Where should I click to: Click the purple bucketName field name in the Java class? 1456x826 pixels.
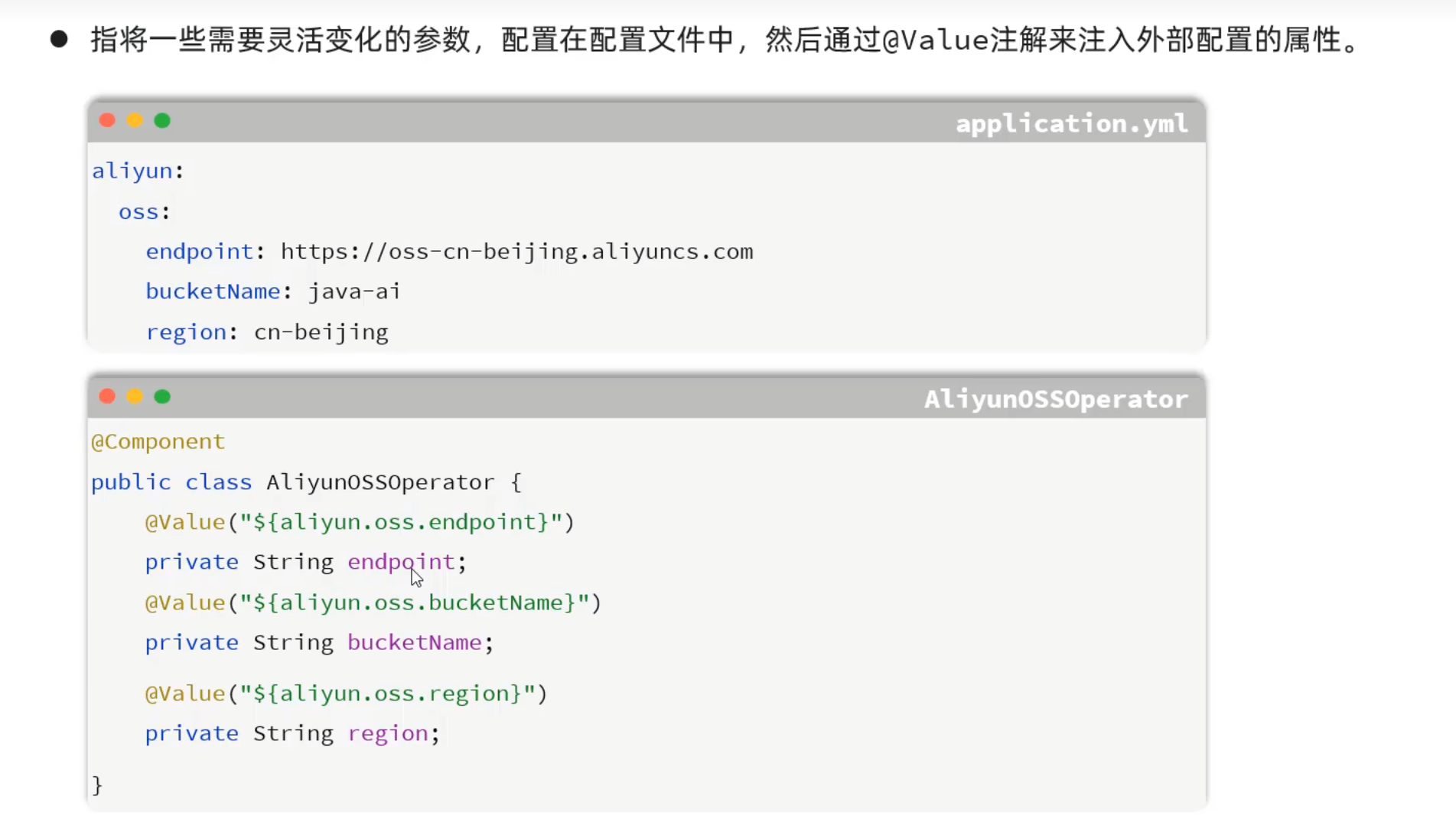tap(415, 642)
